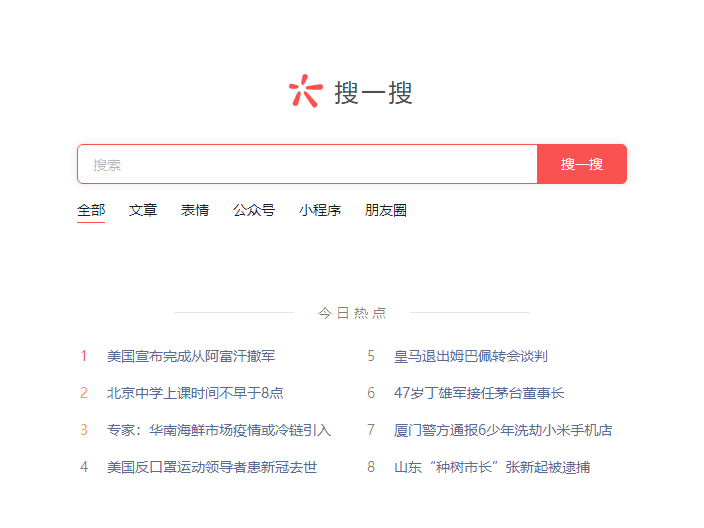Click the red 搜一搜 search button

(581, 164)
